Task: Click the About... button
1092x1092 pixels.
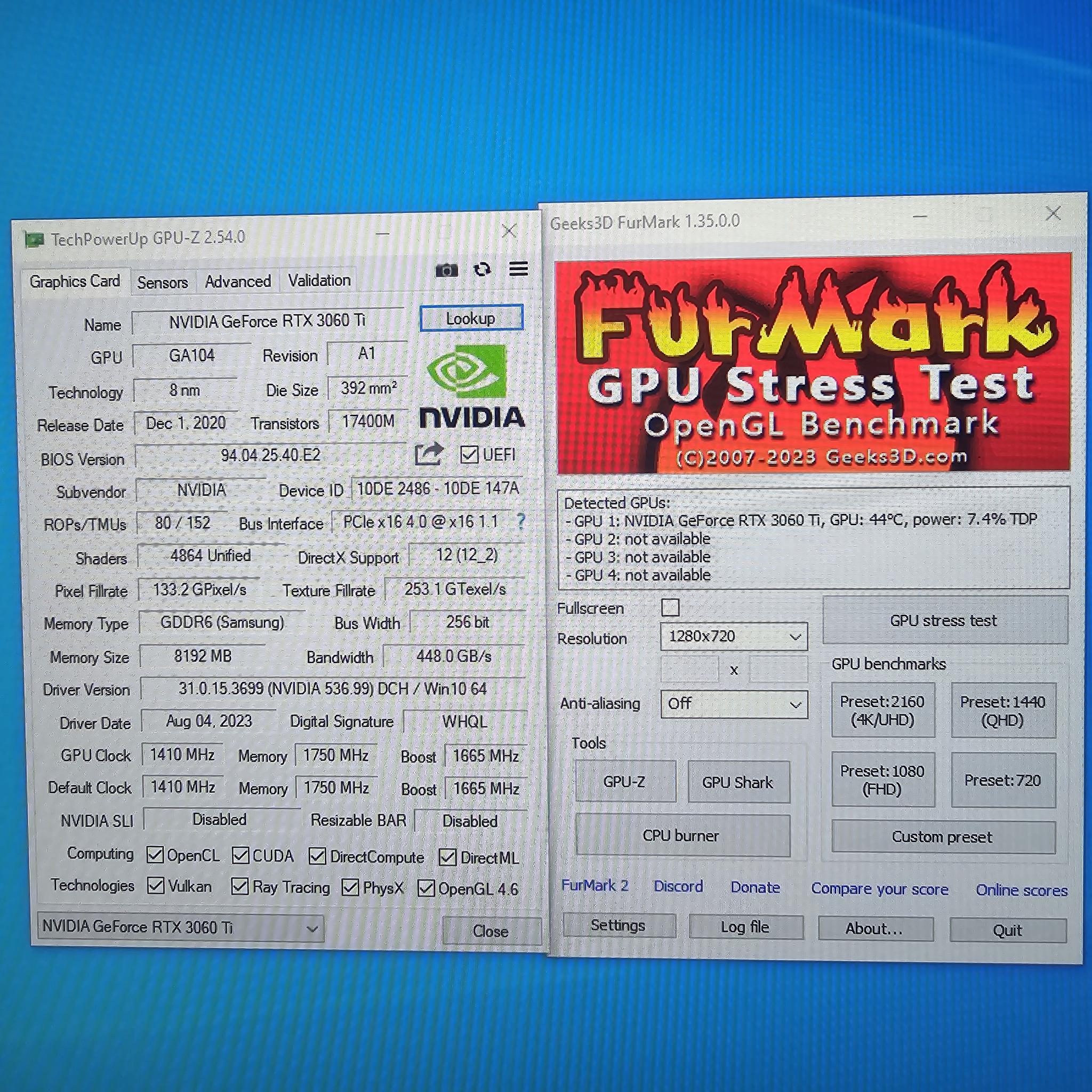Action: tap(875, 929)
